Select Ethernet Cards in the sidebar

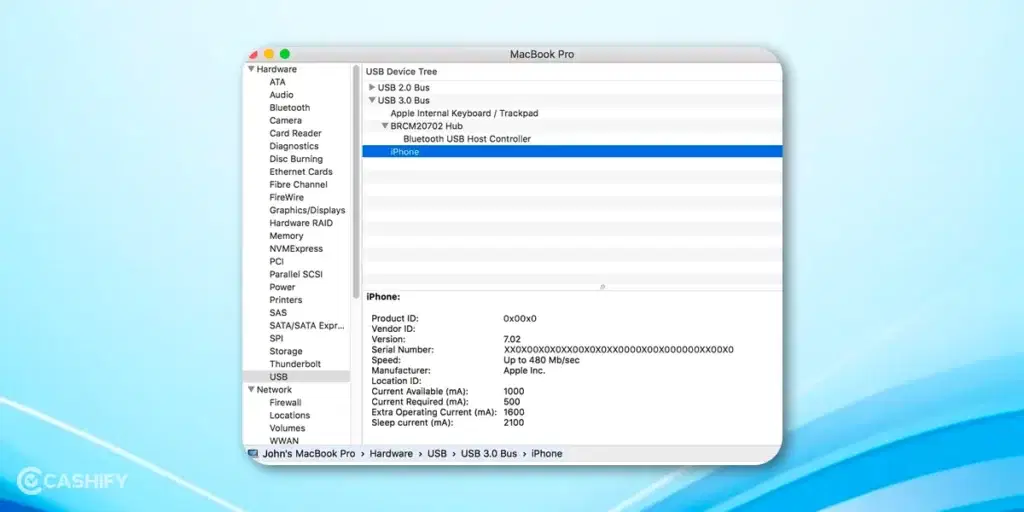pyautogui.click(x=301, y=172)
